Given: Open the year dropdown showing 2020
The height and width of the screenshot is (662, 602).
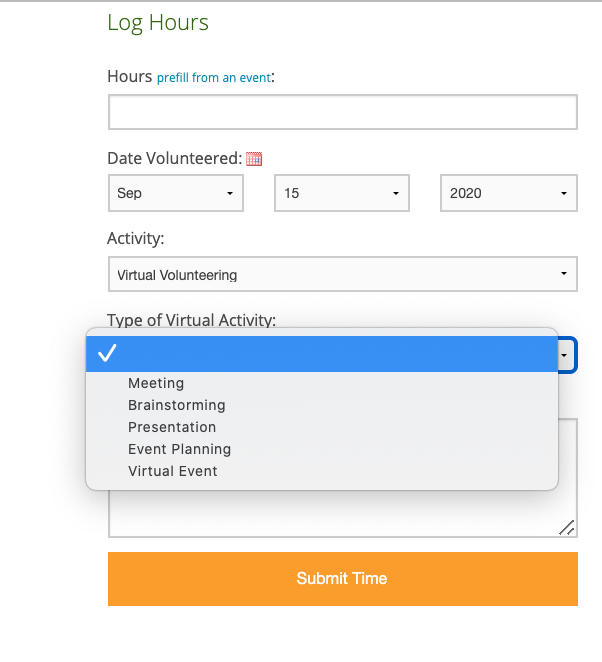Looking at the screenshot, I should [508, 193].
